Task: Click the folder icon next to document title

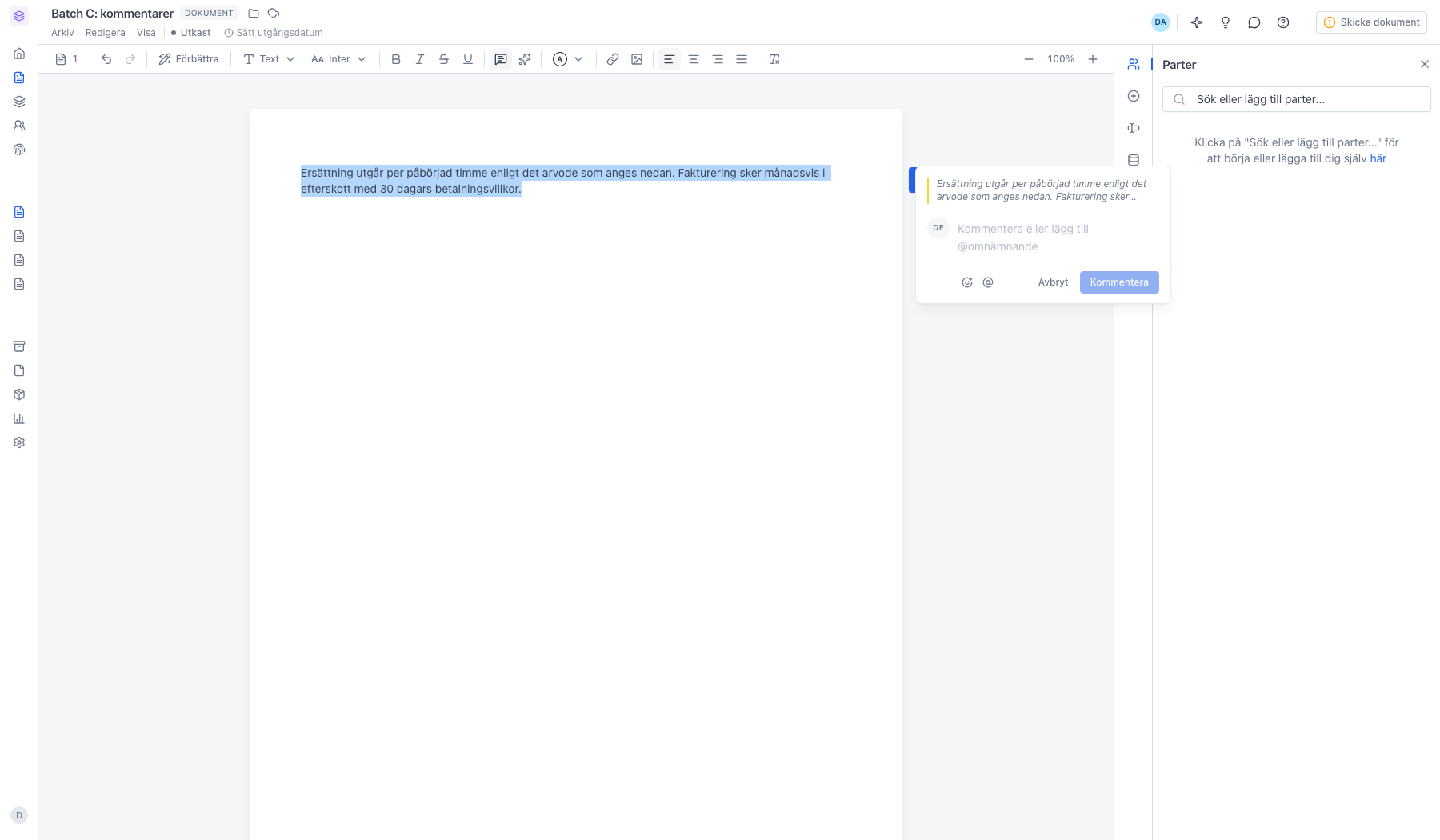Action: [254, 14]
